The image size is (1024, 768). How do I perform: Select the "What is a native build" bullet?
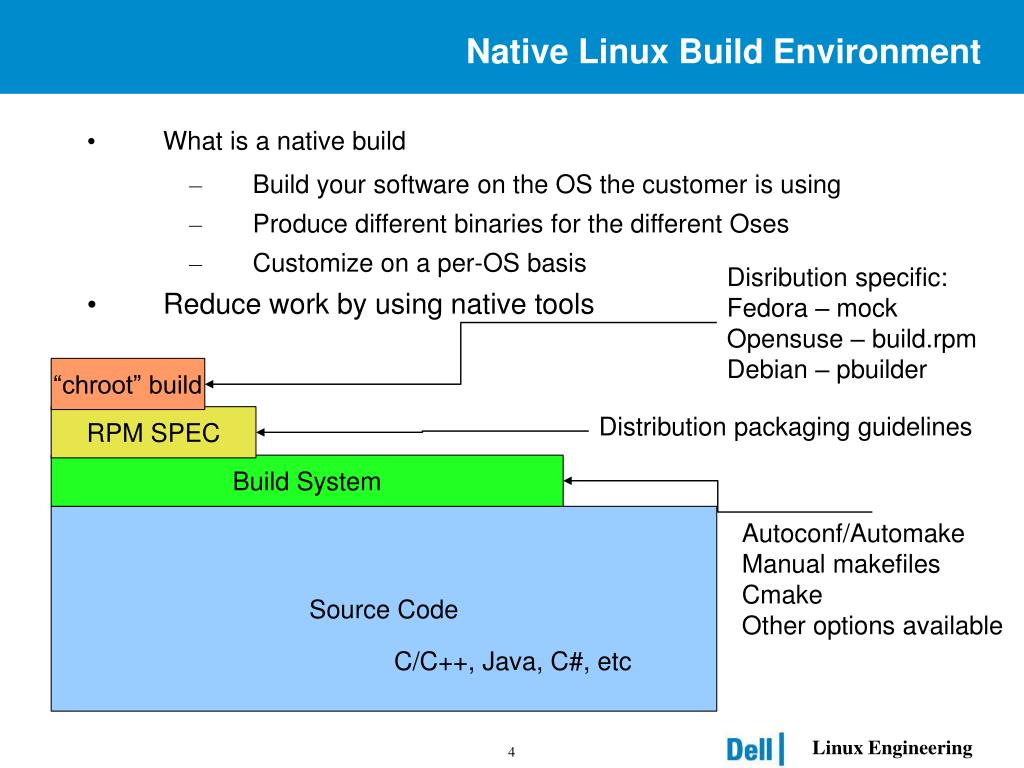(x=284, y=141)
